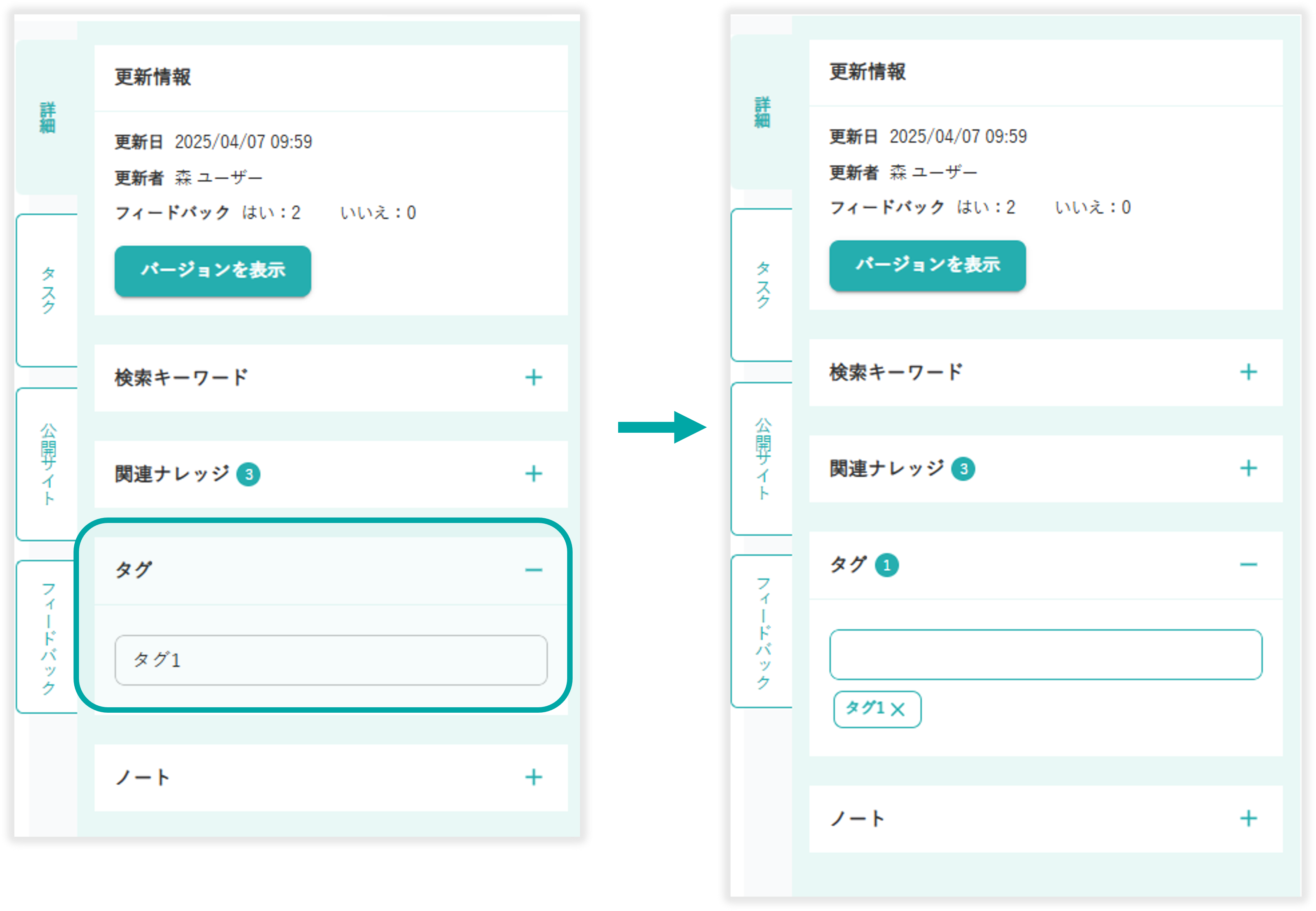Open フィードバック tab in right panel
This screenshot has width=1316, height=911.
coord(762,632)
